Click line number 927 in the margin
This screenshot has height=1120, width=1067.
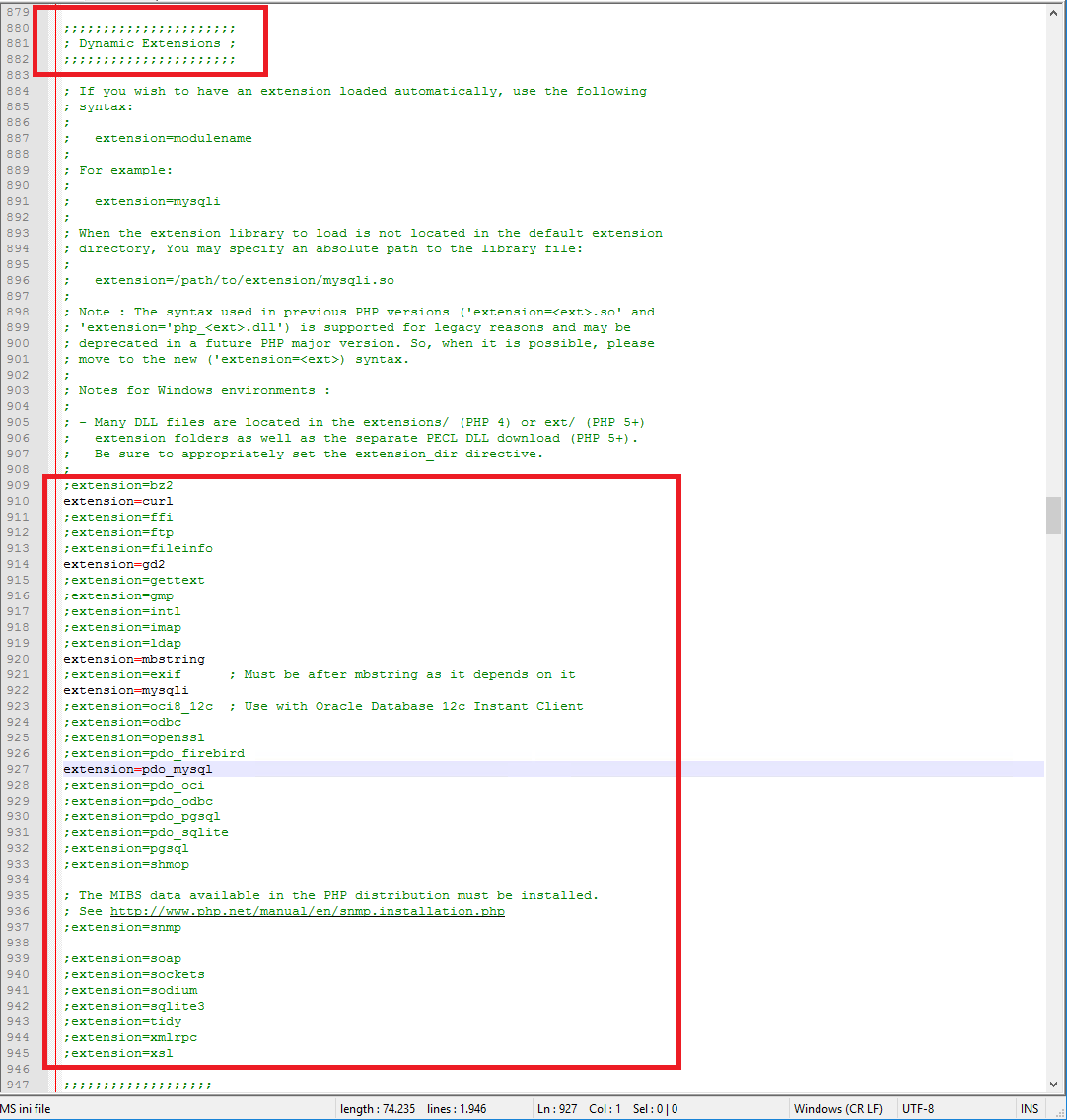[18, 769]
